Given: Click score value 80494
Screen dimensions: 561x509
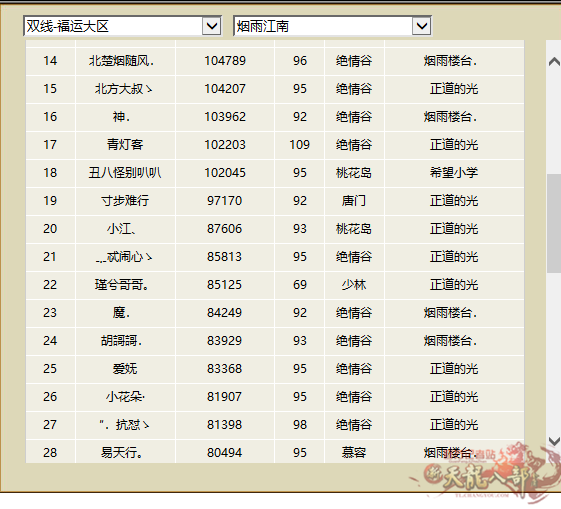Looking at the screenshot, I should click(225, 453).
